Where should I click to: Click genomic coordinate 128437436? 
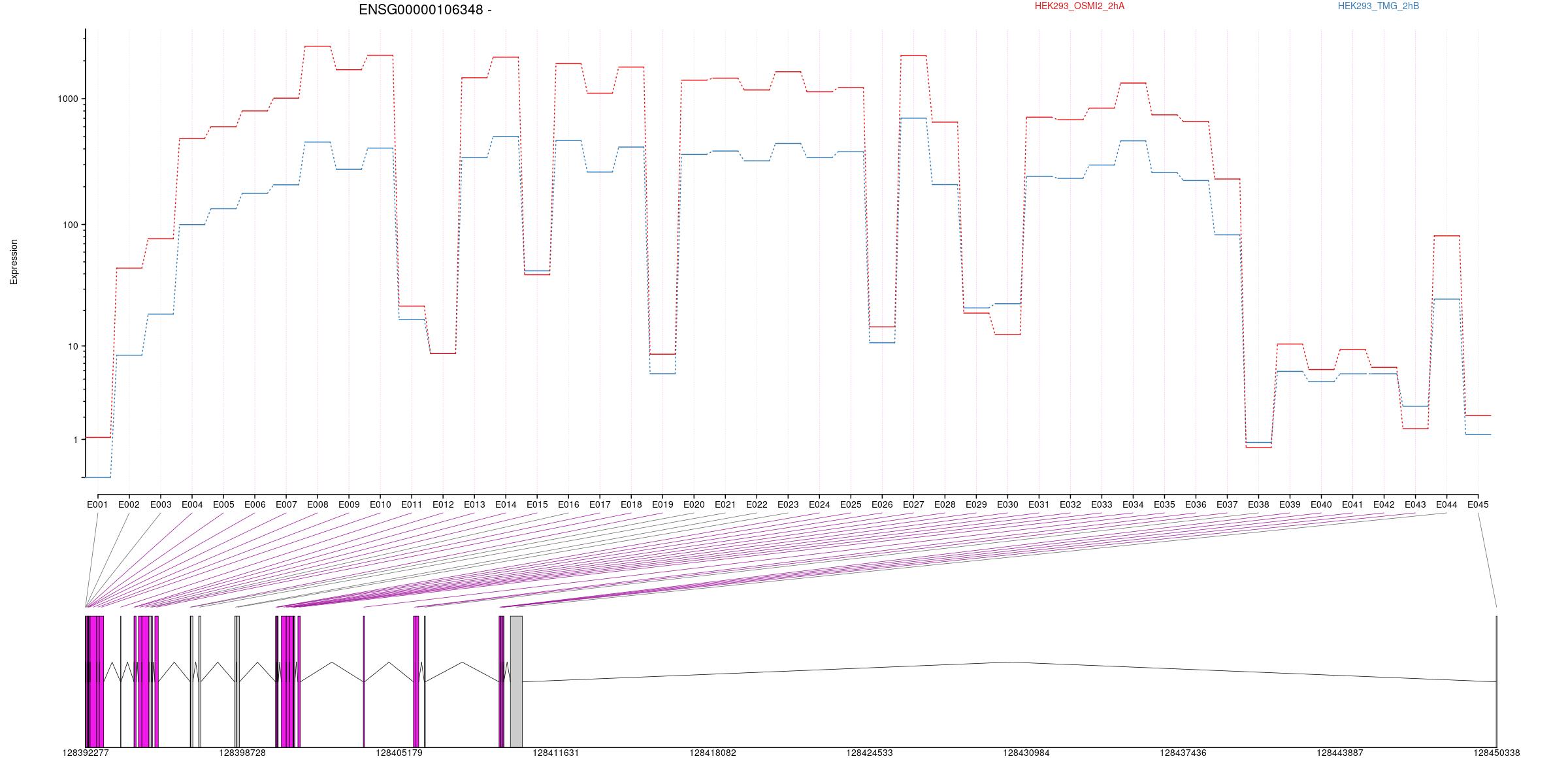(x=1183, y=753)
